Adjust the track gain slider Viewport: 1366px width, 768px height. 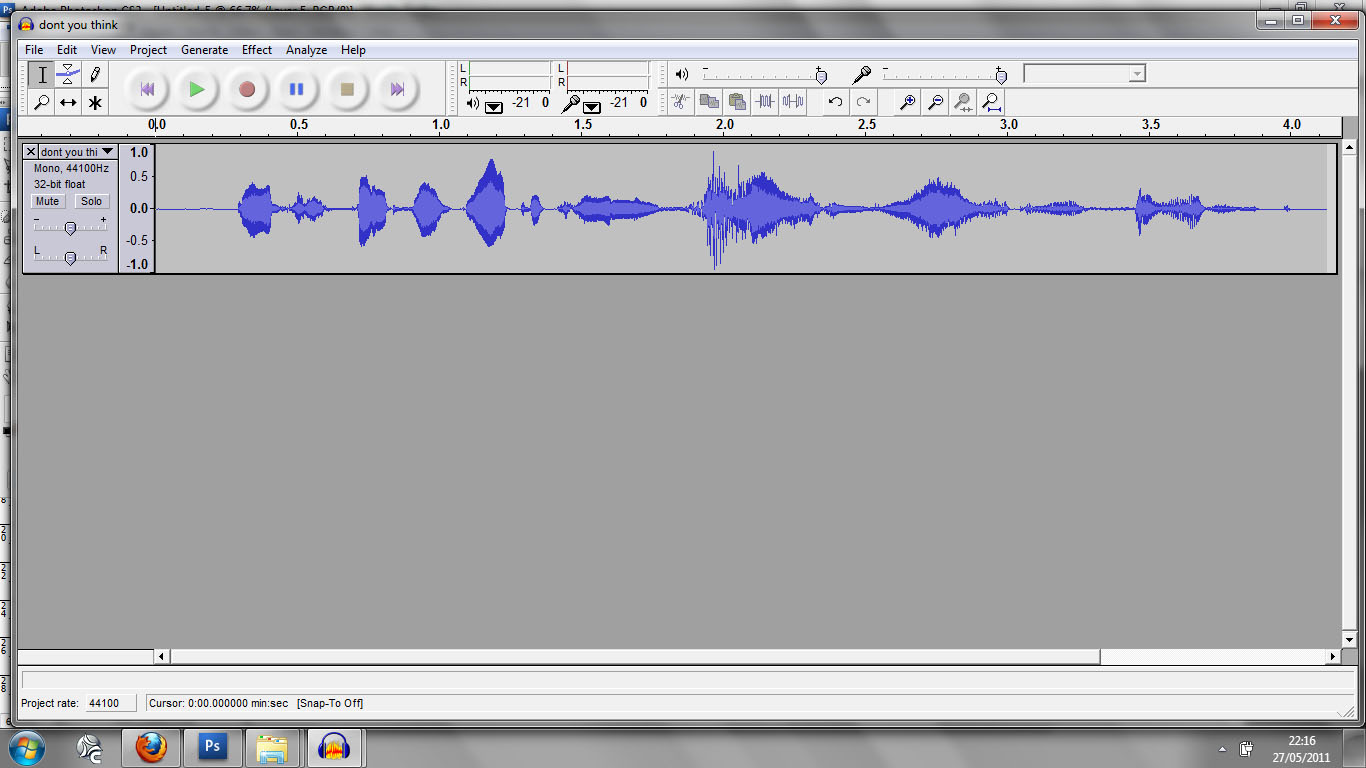[70, 226]
